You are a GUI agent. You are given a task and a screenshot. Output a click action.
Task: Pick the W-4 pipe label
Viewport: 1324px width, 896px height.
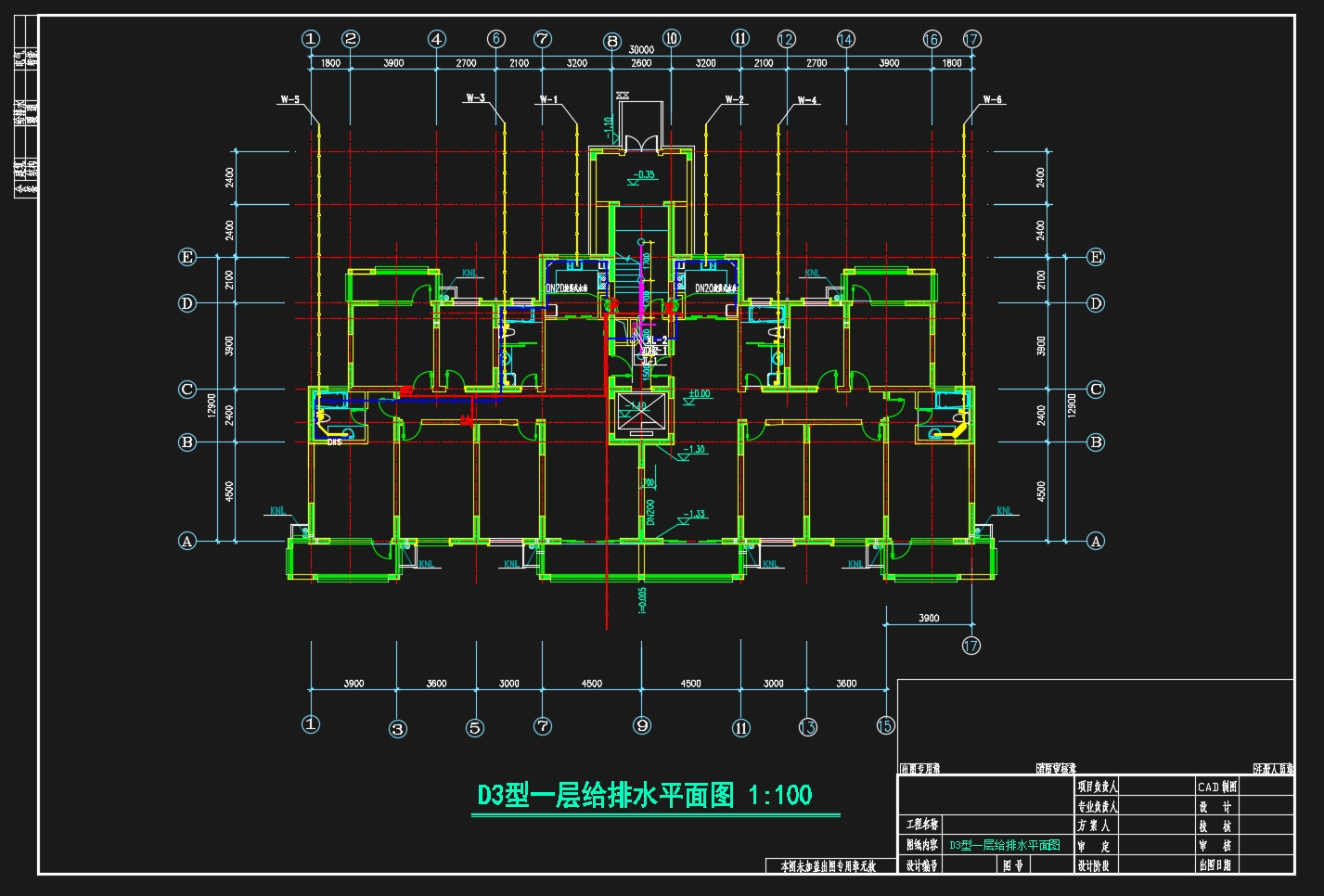click(x=807, y=100)
